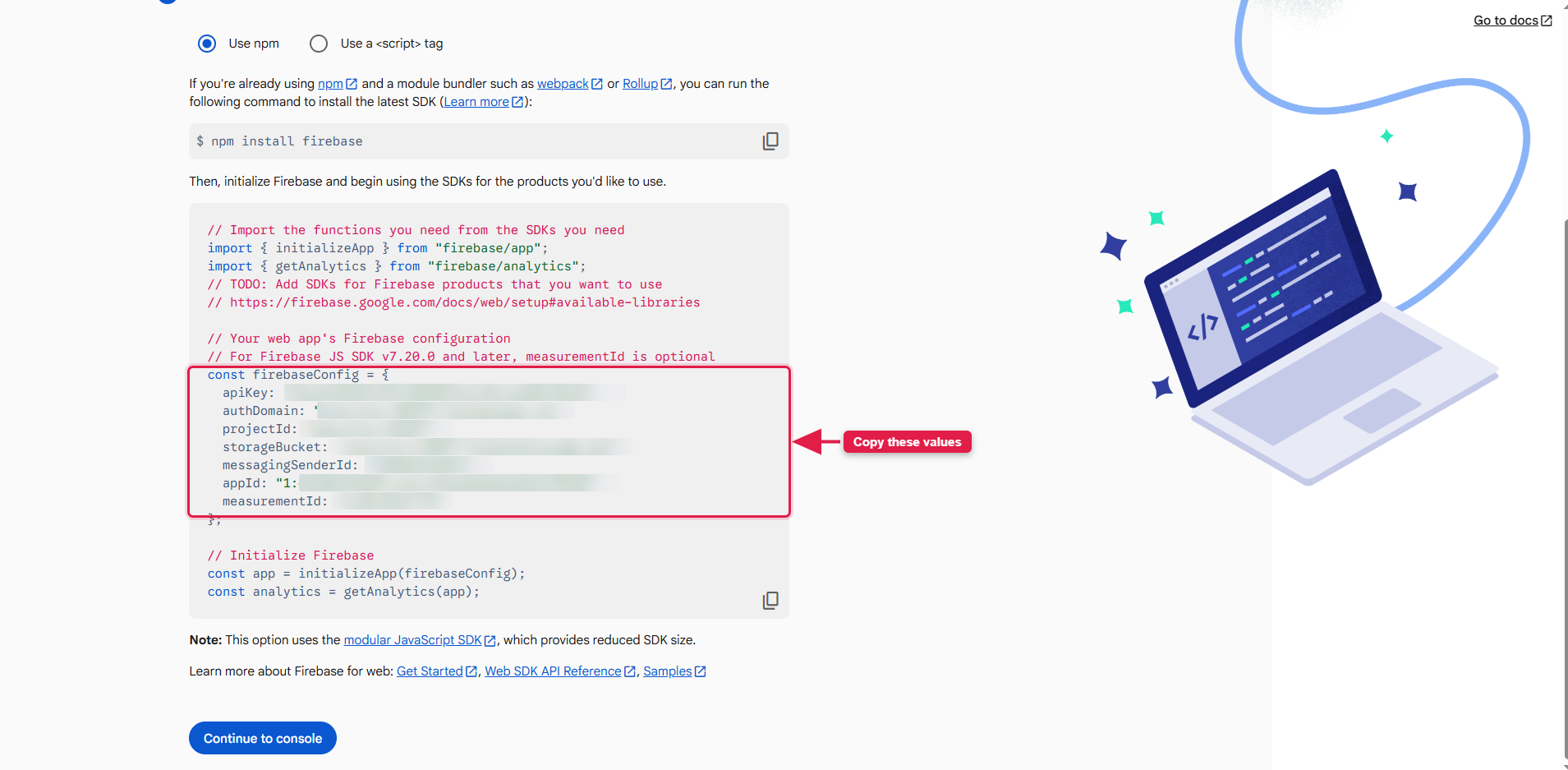Click the external-link icon after modular JavaScript SDK
This screenshot has width=1568, height=770.
[x=490, y=641]
